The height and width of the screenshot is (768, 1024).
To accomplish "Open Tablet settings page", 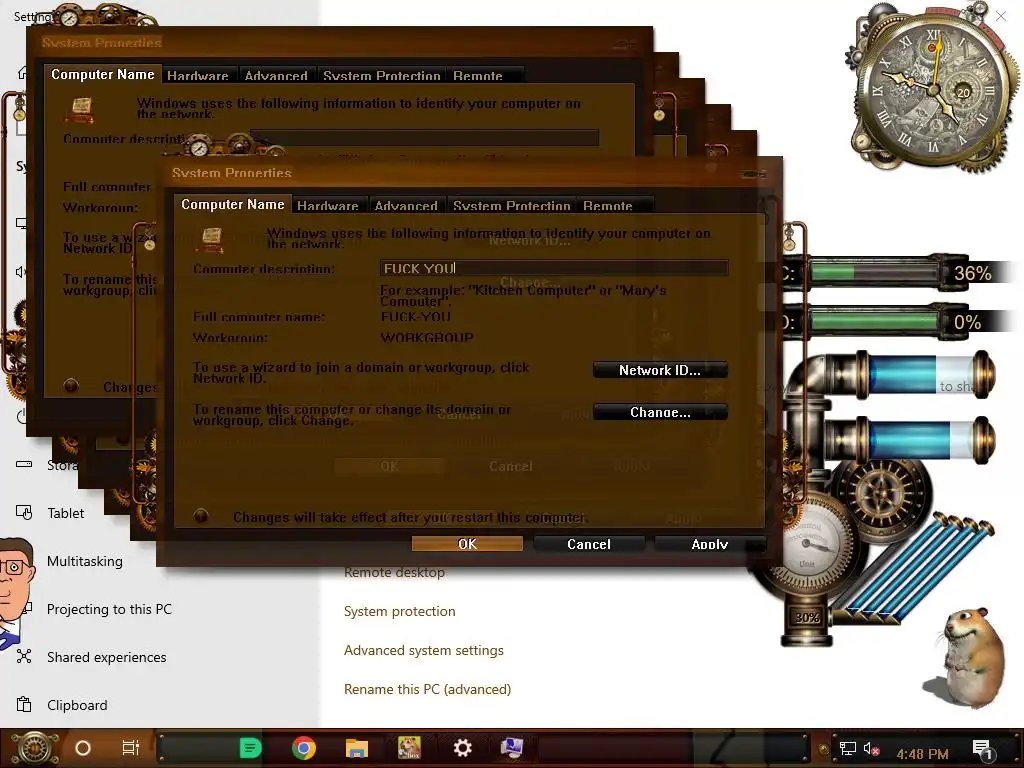I will pos(65,513).
